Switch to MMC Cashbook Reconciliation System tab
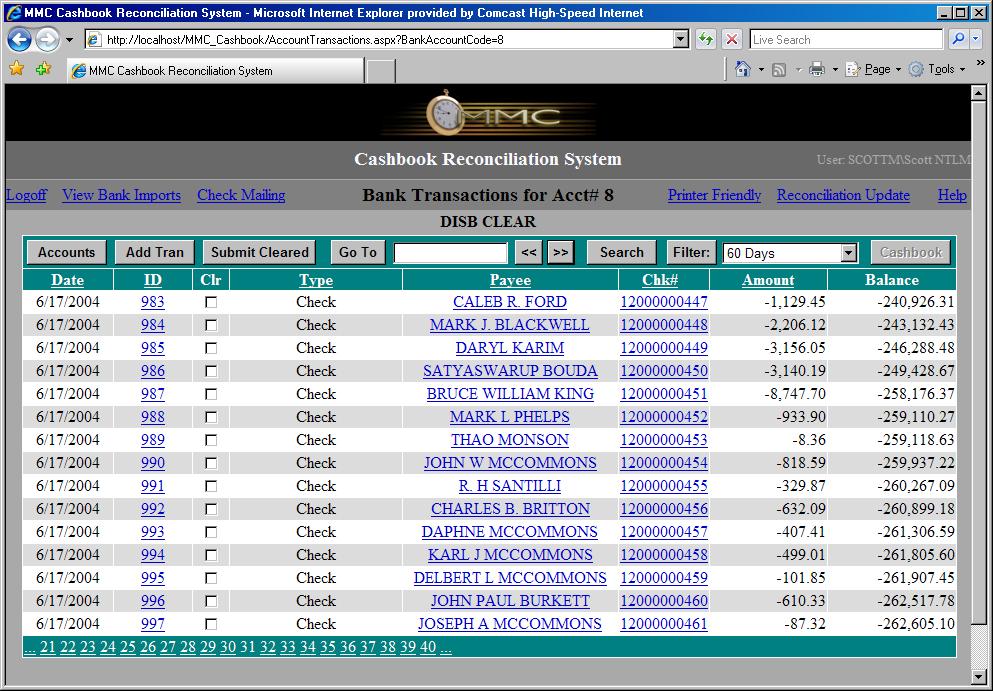This screenshot has width=993, height=691. coord(215,71)
